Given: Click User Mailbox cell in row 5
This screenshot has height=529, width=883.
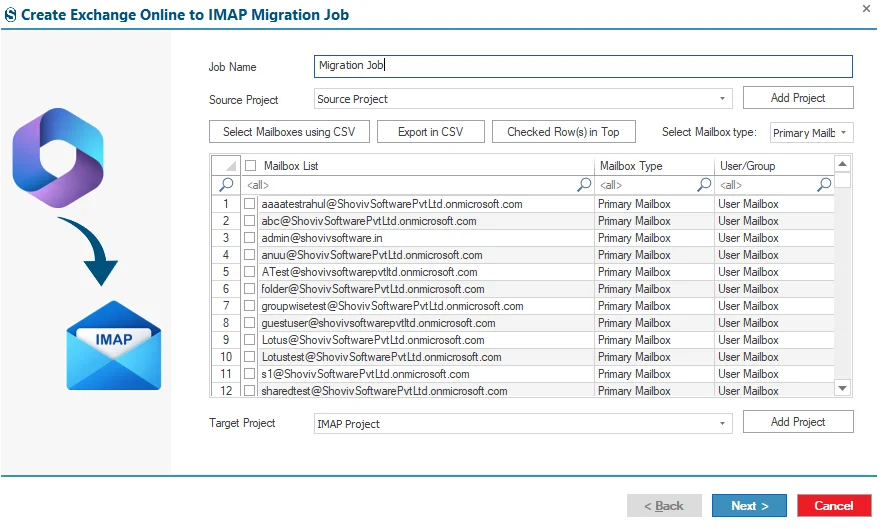Looking at the screenshot, I should (x=774, y=272).
